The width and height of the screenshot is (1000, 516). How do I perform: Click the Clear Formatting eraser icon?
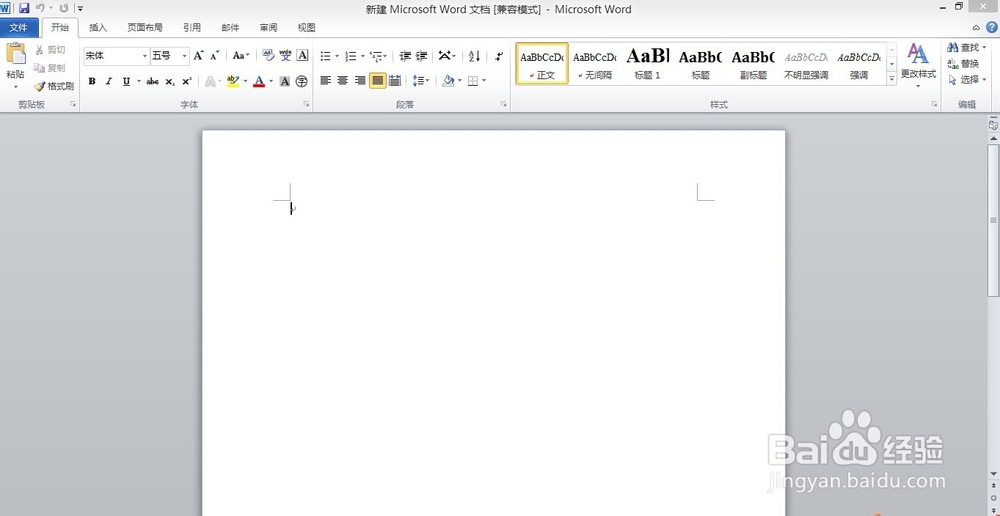click(268, 55)
